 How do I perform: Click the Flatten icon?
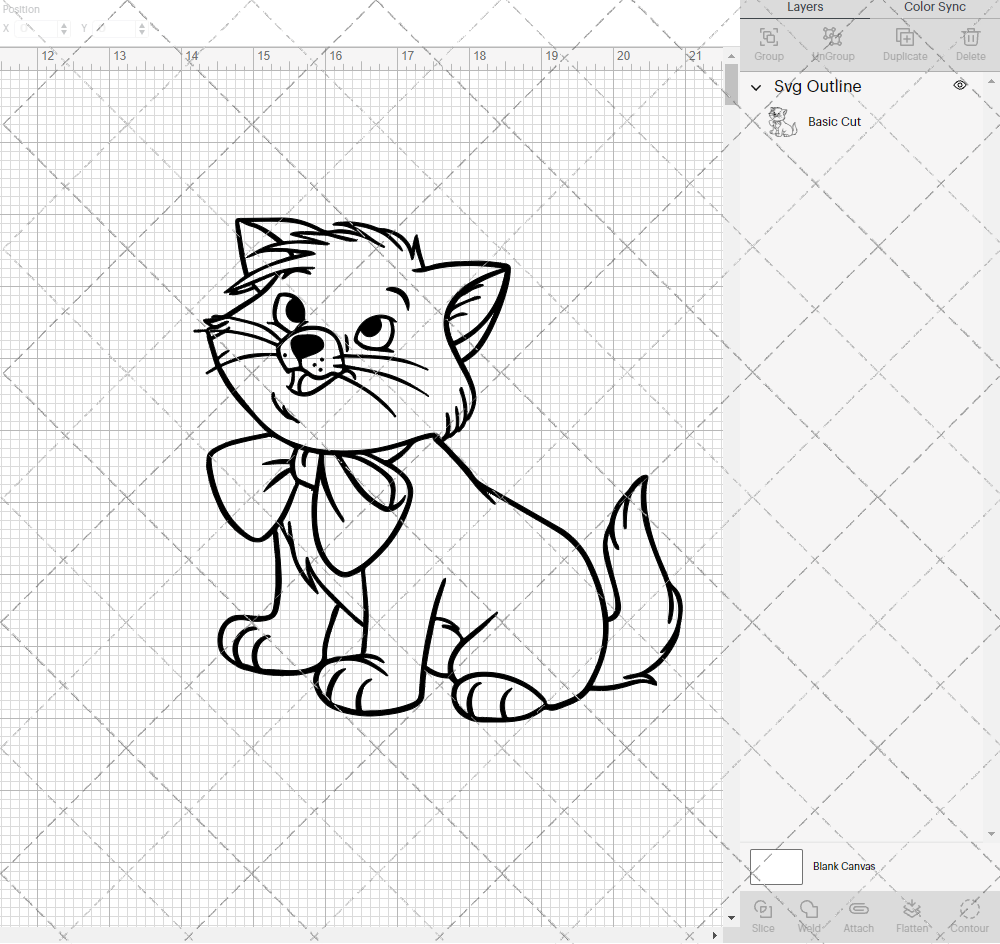pos(912,909)
